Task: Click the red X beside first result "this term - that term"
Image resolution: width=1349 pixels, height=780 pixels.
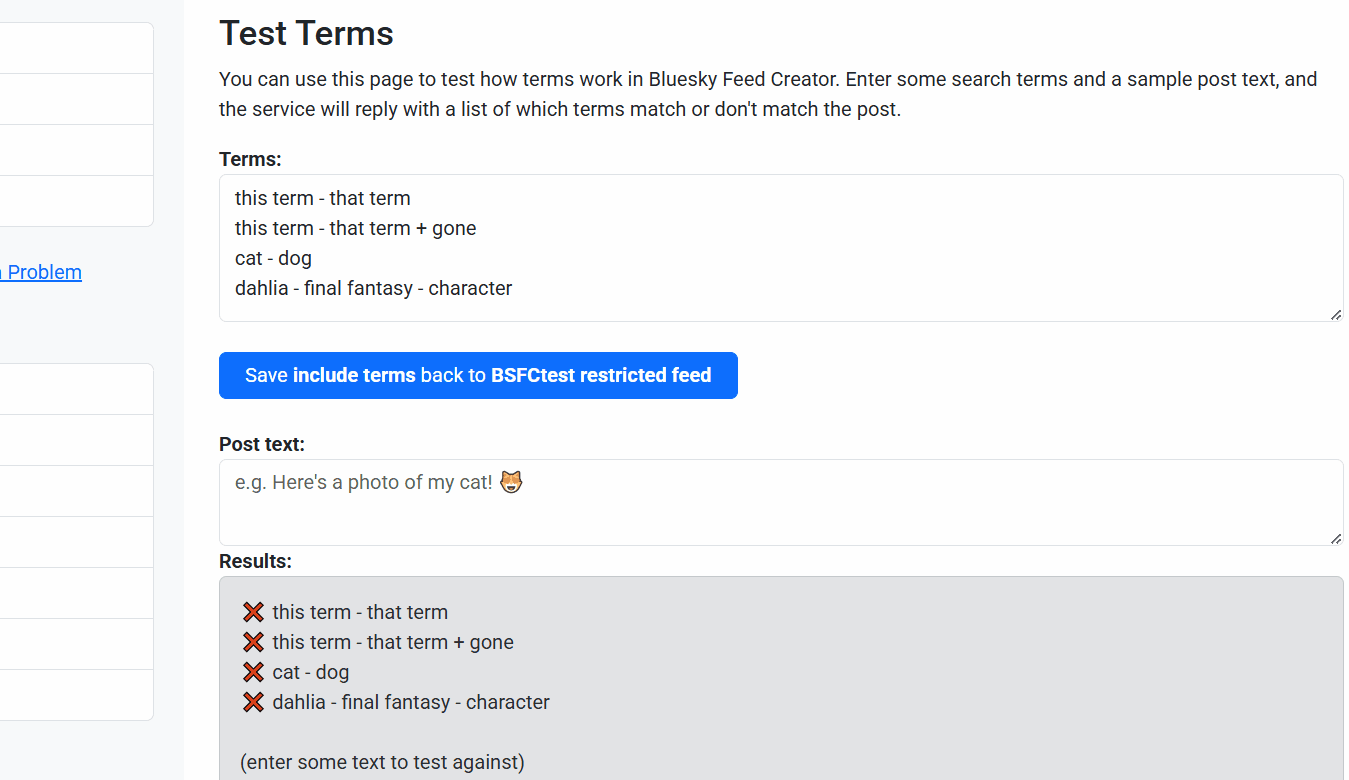Action: point(253,612)
